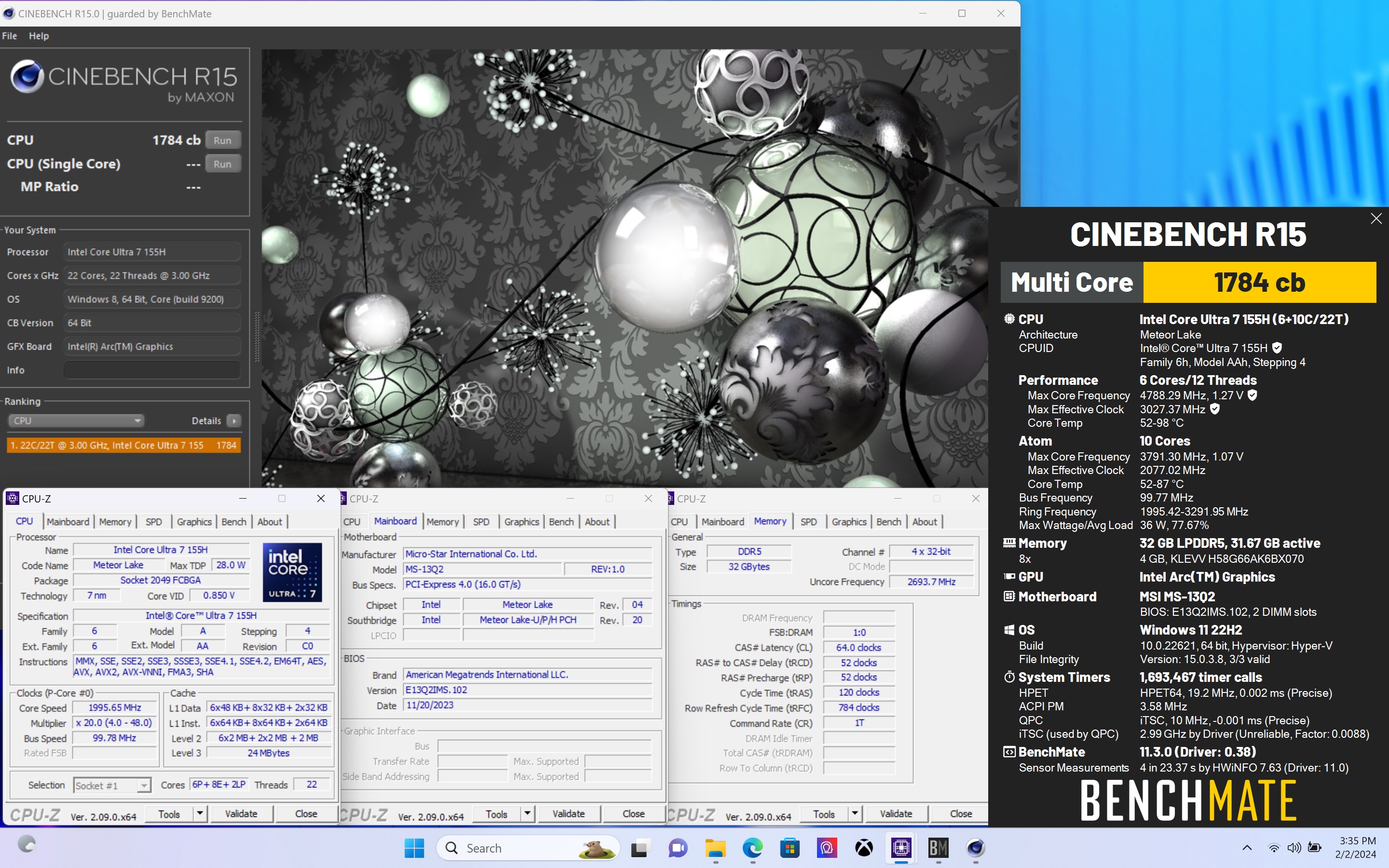
Task: Open Microsoft Store from taskbar
Action: pyautogui.click(x=790, y=848)
